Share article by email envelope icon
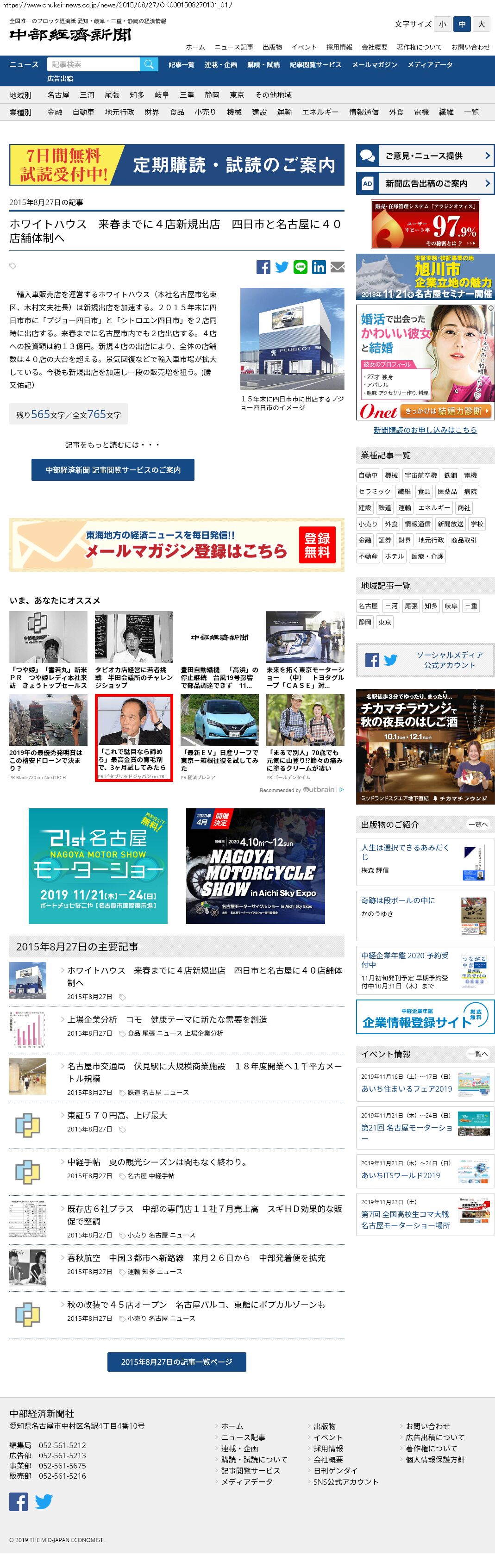Image resolution: width=495 pixels, height=1568 pixels. [337, 267]
